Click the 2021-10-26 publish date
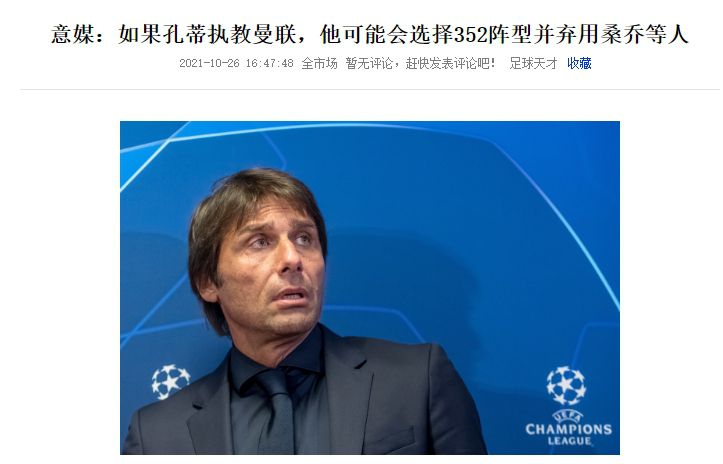The image size is (723, 464). [x=209, y=63]
